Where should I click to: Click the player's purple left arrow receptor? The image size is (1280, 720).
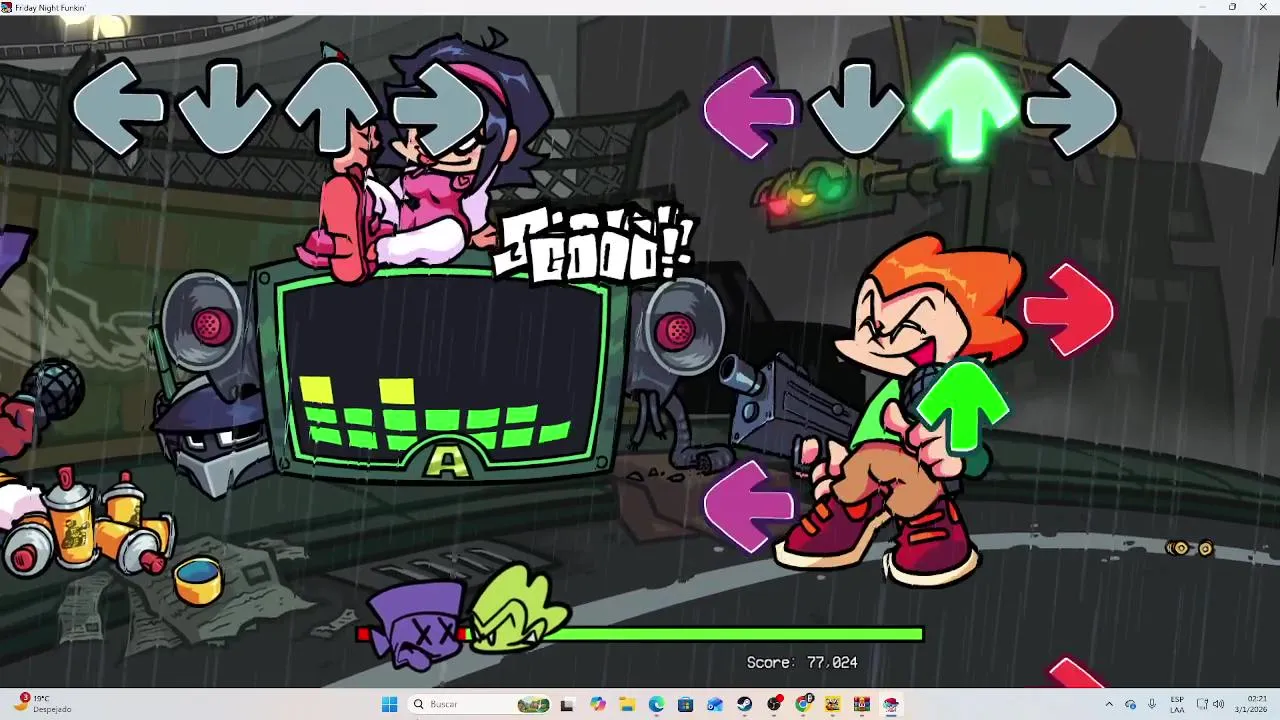click(x=751, y=109)
